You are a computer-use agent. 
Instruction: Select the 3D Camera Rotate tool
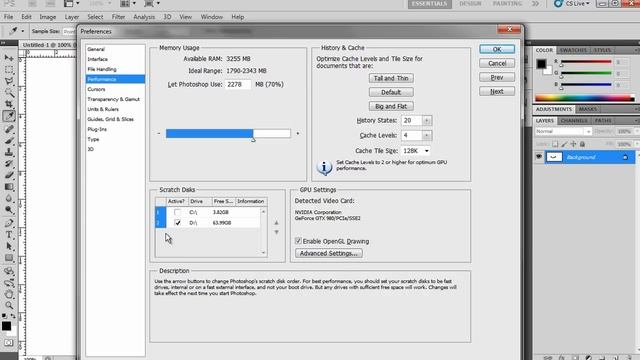[x=9, y=282]
